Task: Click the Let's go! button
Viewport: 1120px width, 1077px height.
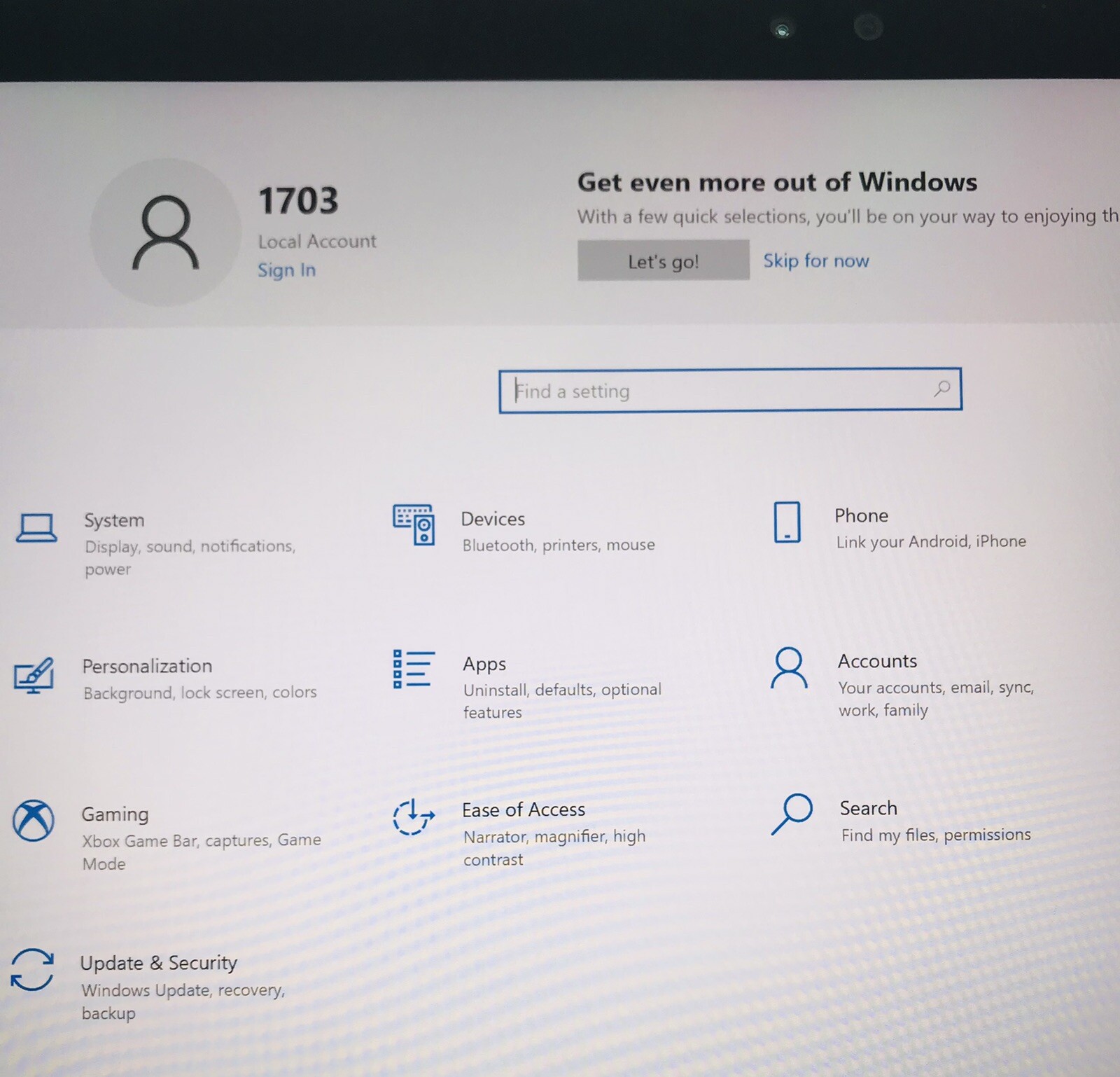Action: point(663,261)
